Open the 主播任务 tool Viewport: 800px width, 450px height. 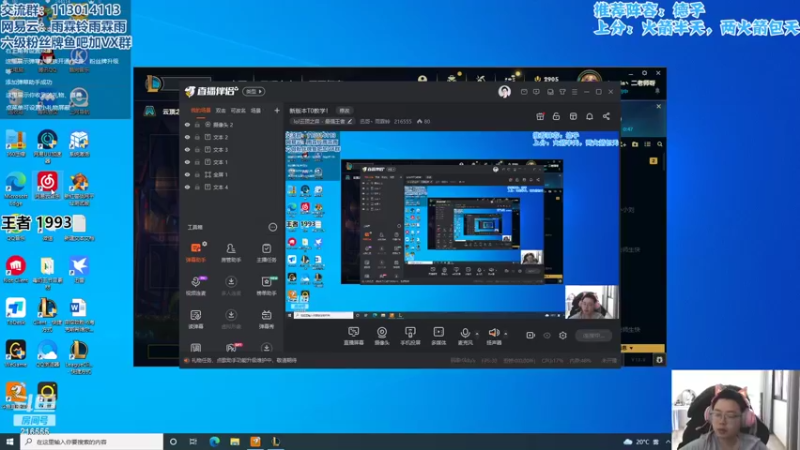(x=266, y=252)
